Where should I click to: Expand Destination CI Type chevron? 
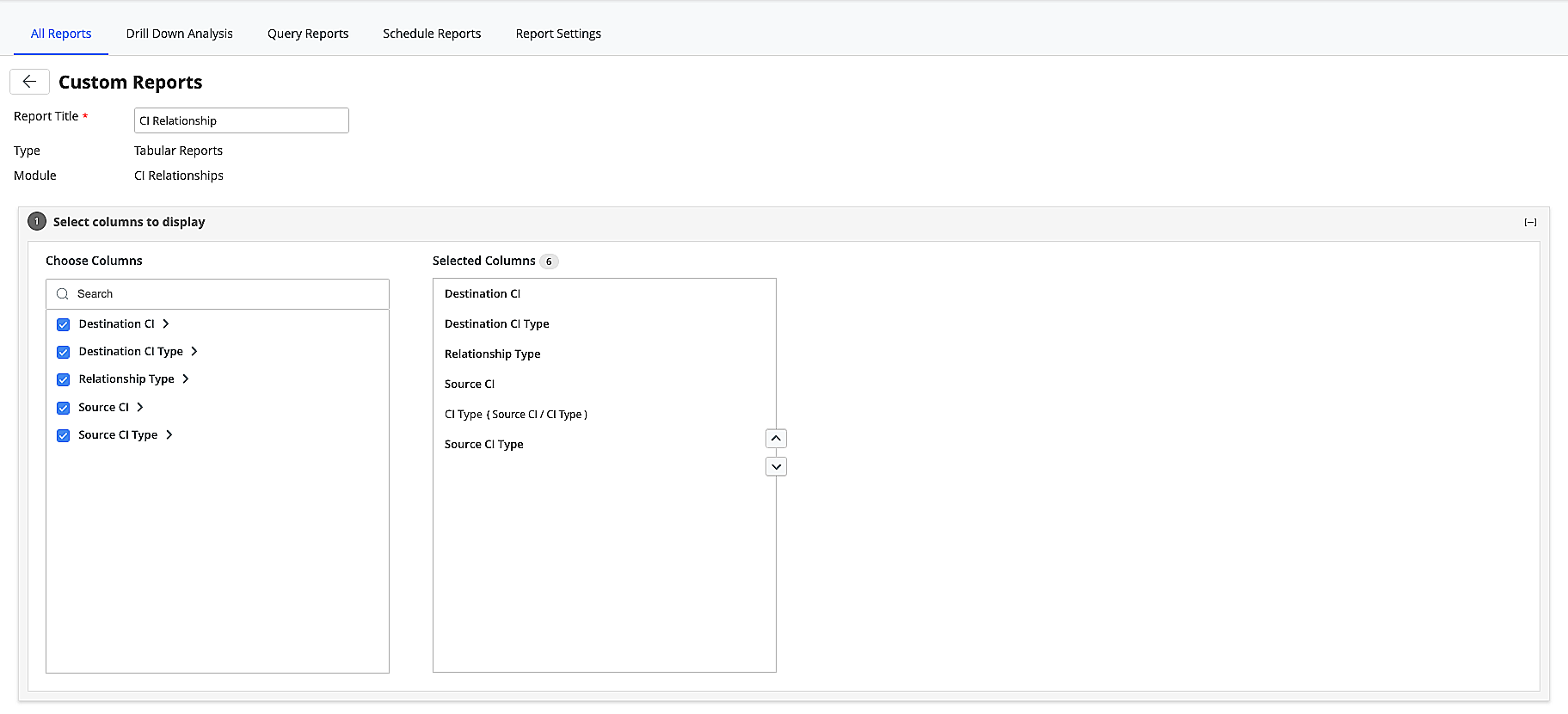pos(194,351)
